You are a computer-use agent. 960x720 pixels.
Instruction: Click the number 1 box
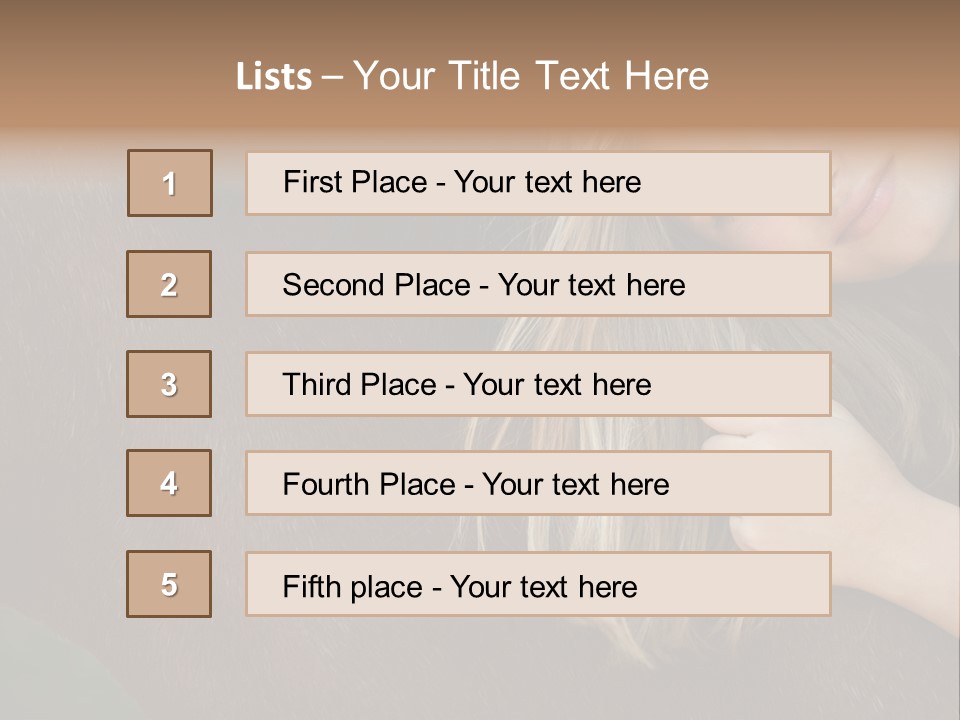(170, 183)
